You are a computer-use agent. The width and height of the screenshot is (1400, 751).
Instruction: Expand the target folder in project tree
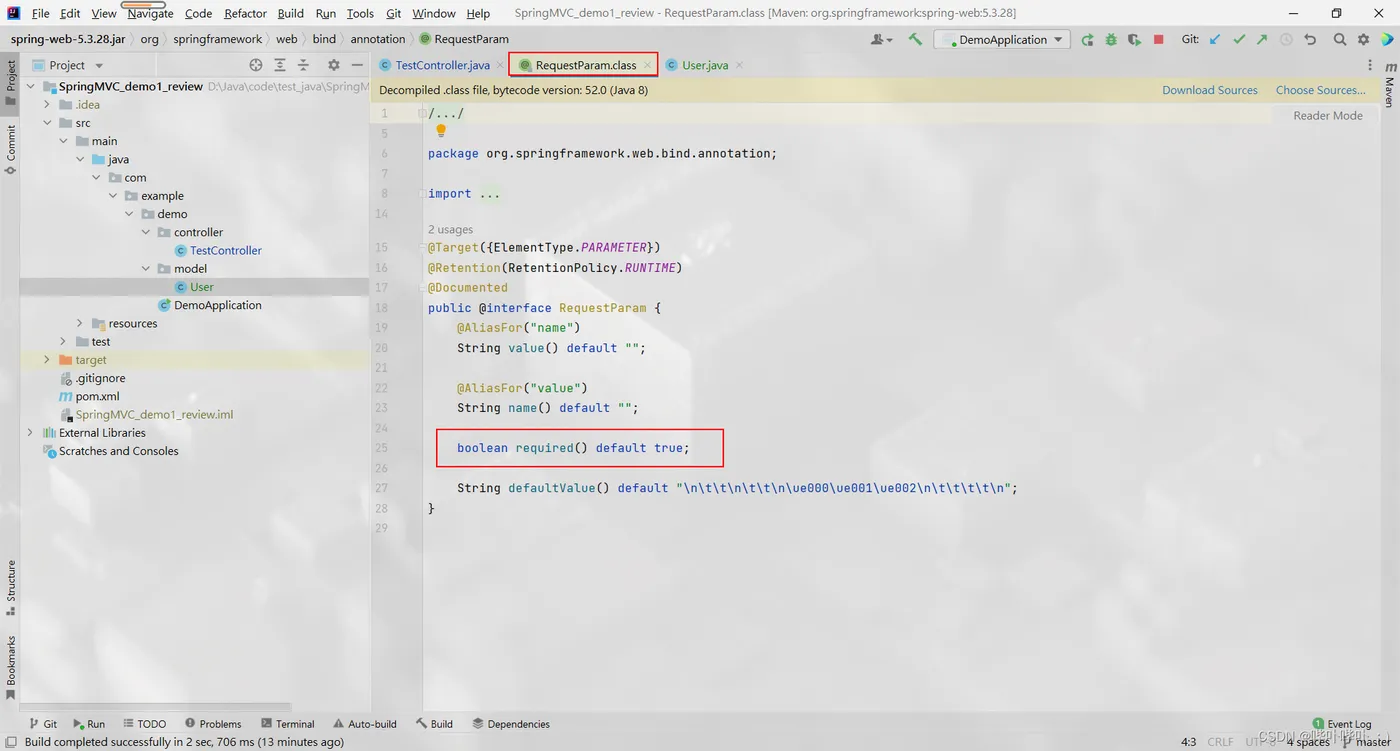(x=47, y=360)
